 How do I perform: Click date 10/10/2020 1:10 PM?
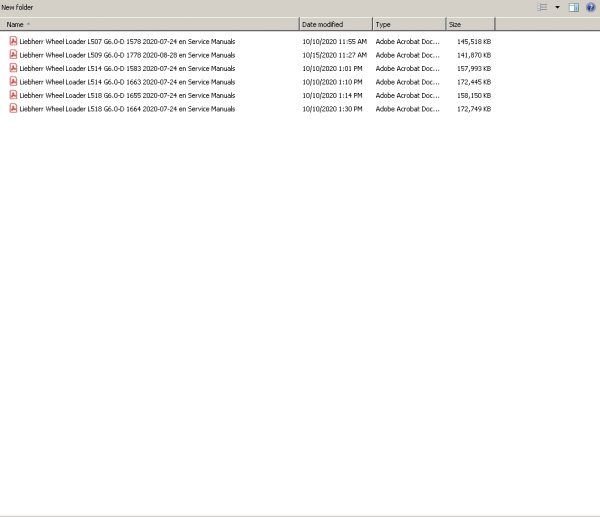(x=332, y=82)
